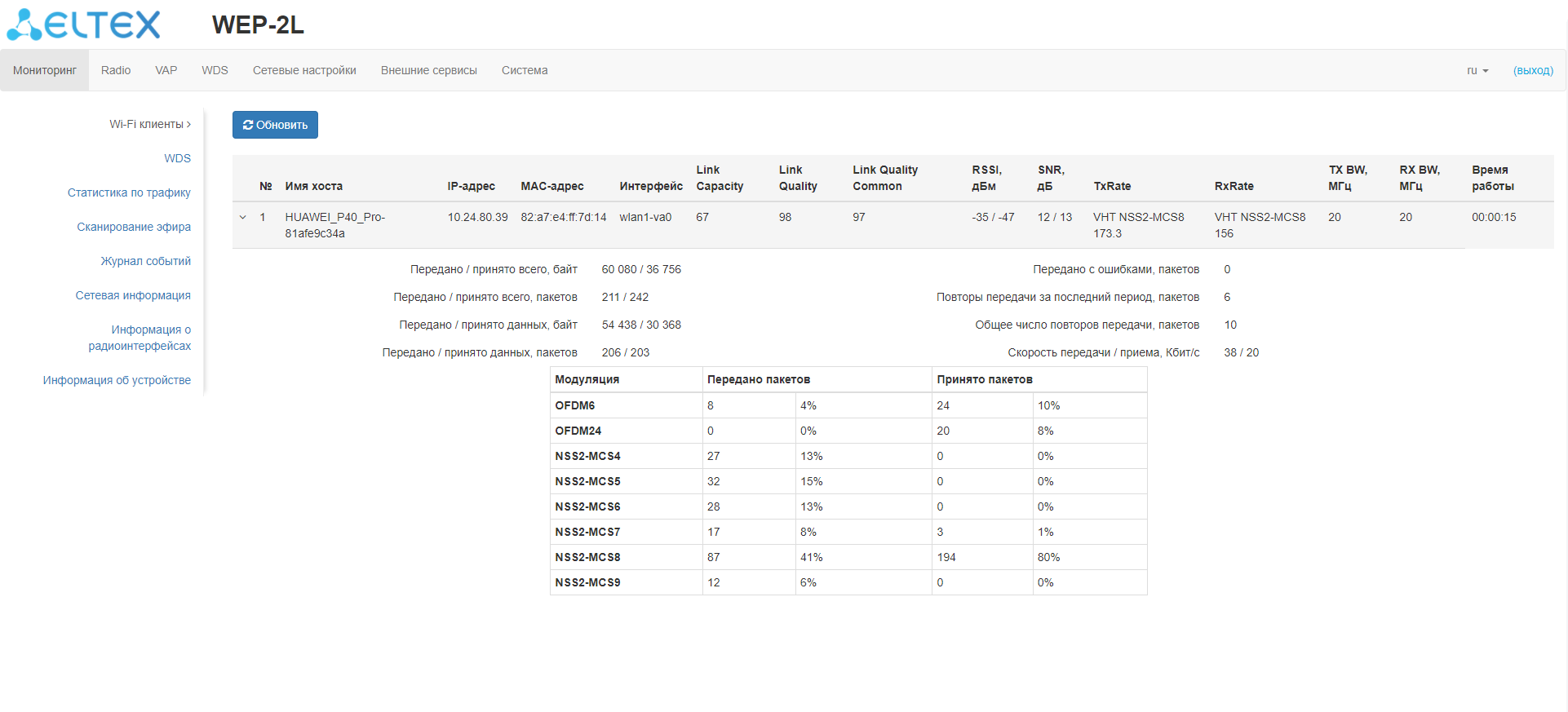1568x712 pixels.
Task: Show Информация об устройстве page
Action: 117,381
